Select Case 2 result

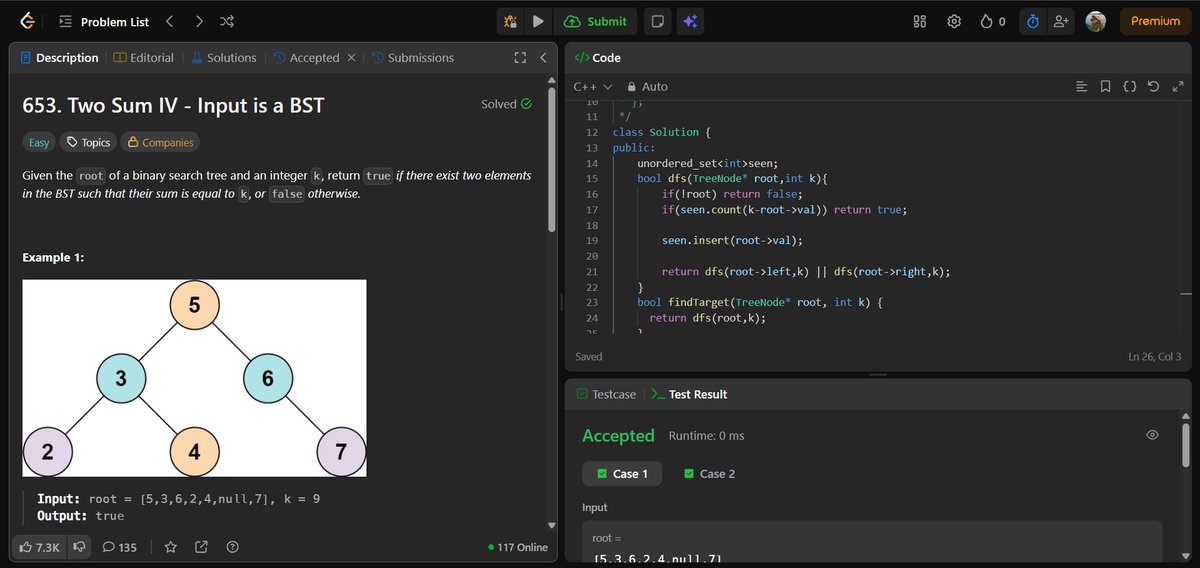709,473
